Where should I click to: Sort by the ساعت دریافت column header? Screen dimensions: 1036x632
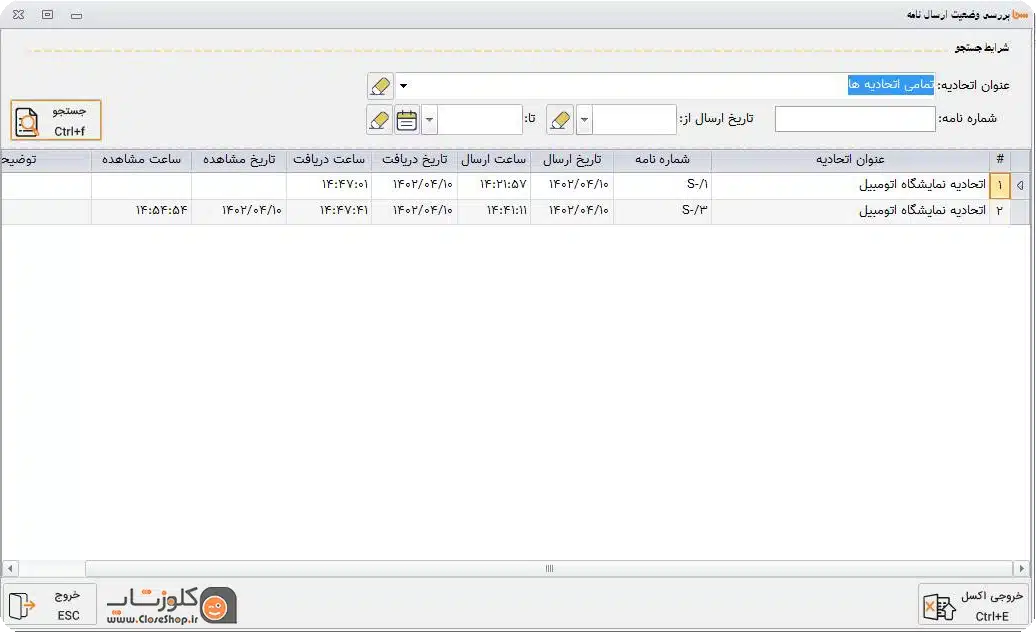coord(329,160)
